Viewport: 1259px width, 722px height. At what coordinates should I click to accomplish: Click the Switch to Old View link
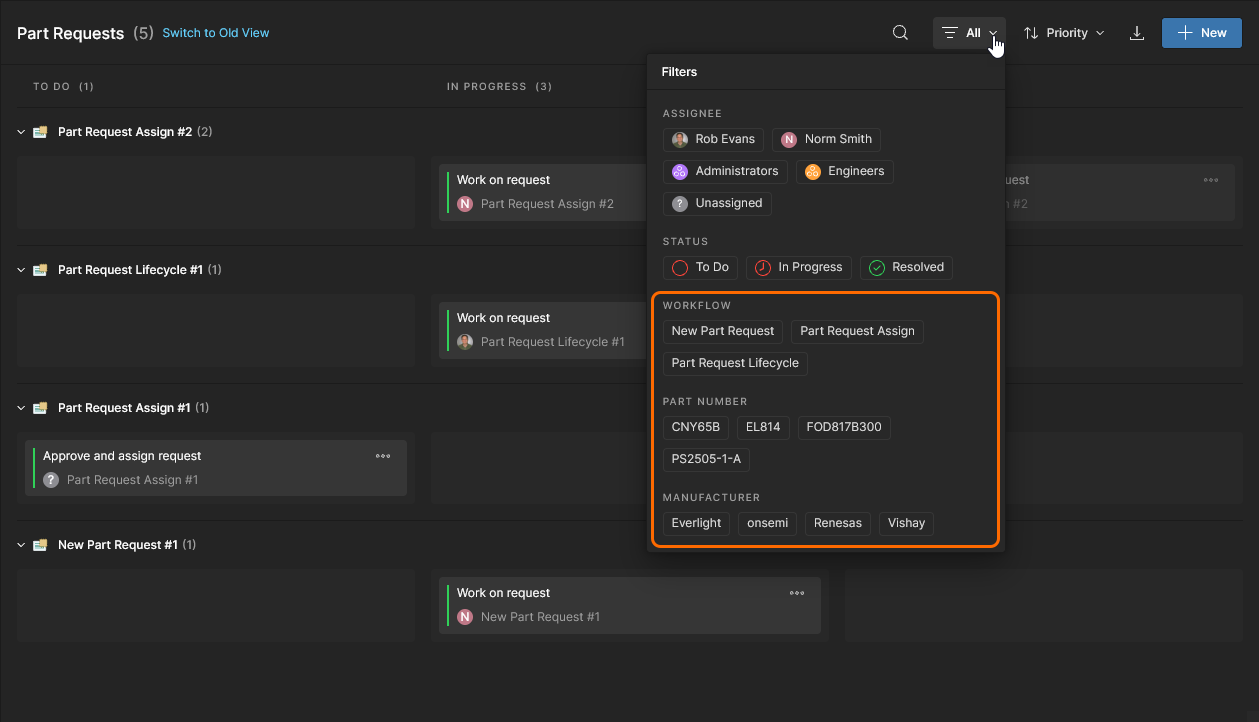point(216,33)
